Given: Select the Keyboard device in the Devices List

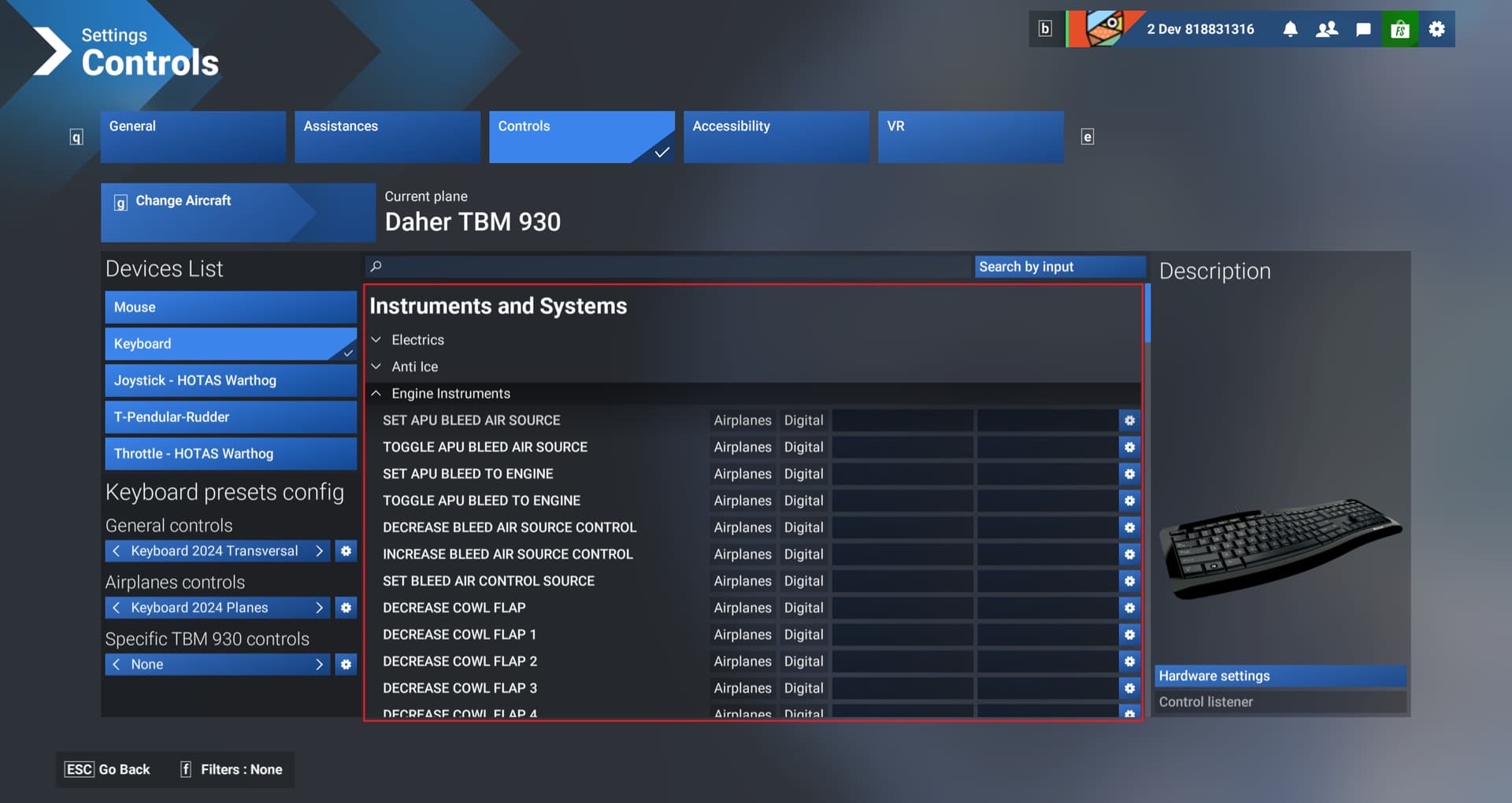Looking at the screenshot, I should pyautogui.click(x=230, y=343).
